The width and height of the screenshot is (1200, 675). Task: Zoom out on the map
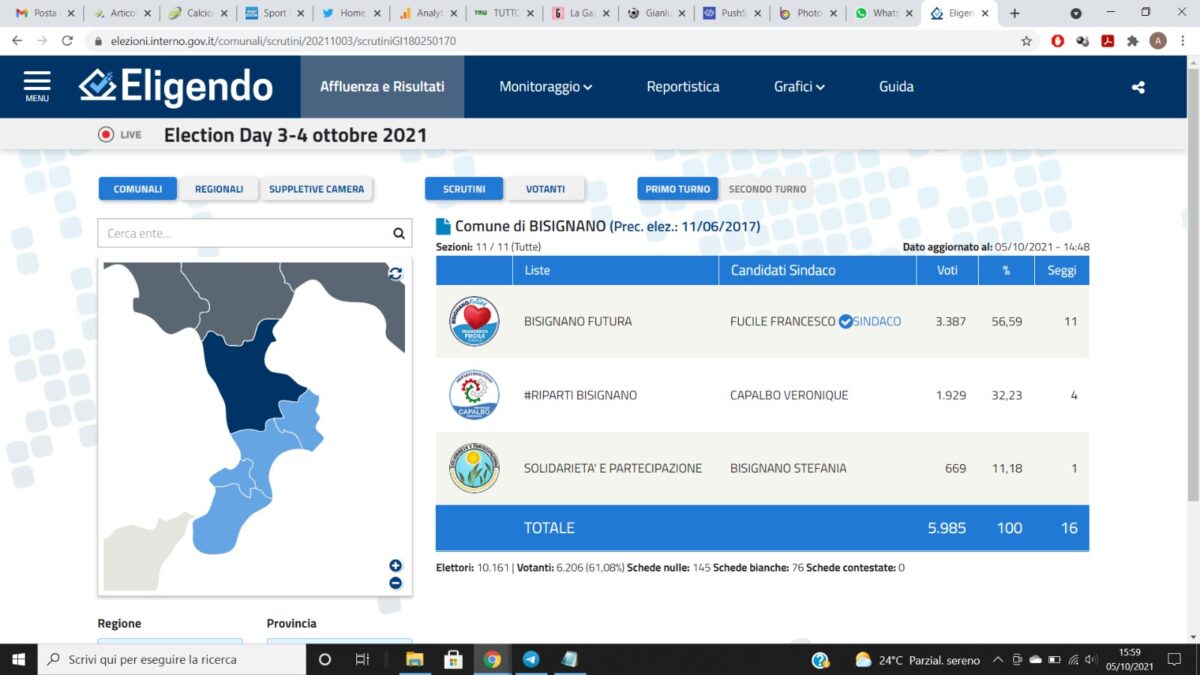(x=395, y=583)
